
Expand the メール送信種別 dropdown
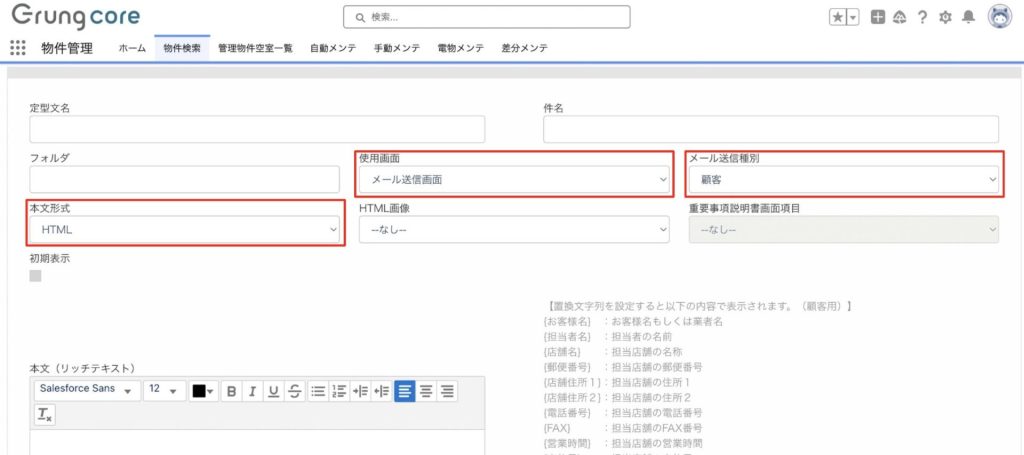[x=843, y=180]
